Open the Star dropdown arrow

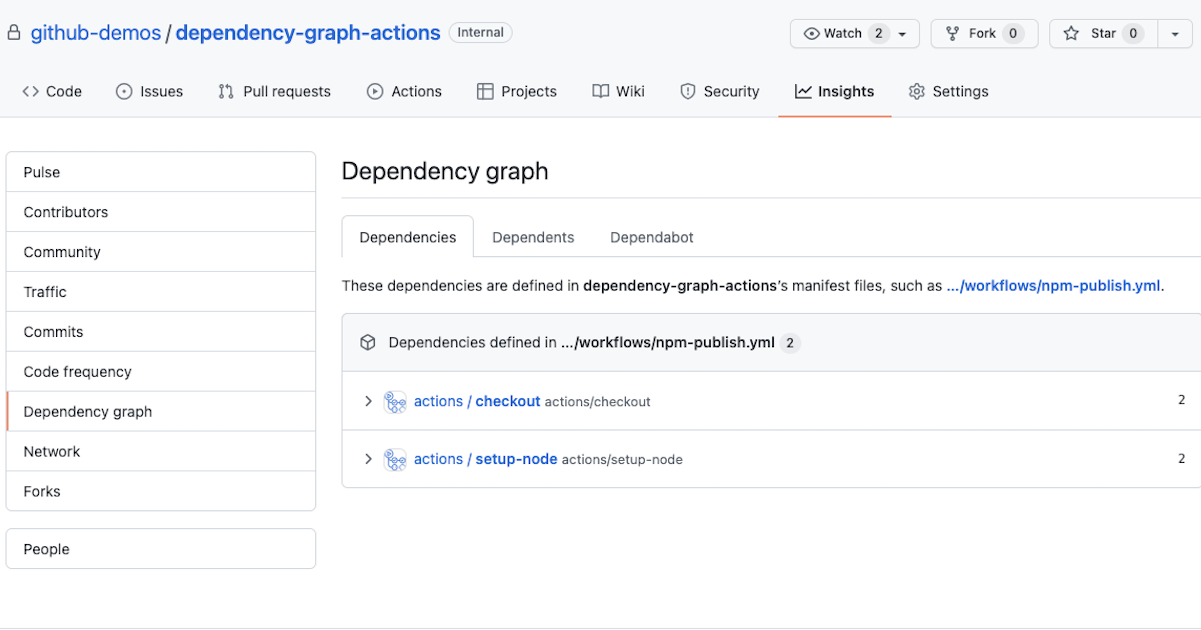pyautogui.click(x=1175, y=33)
